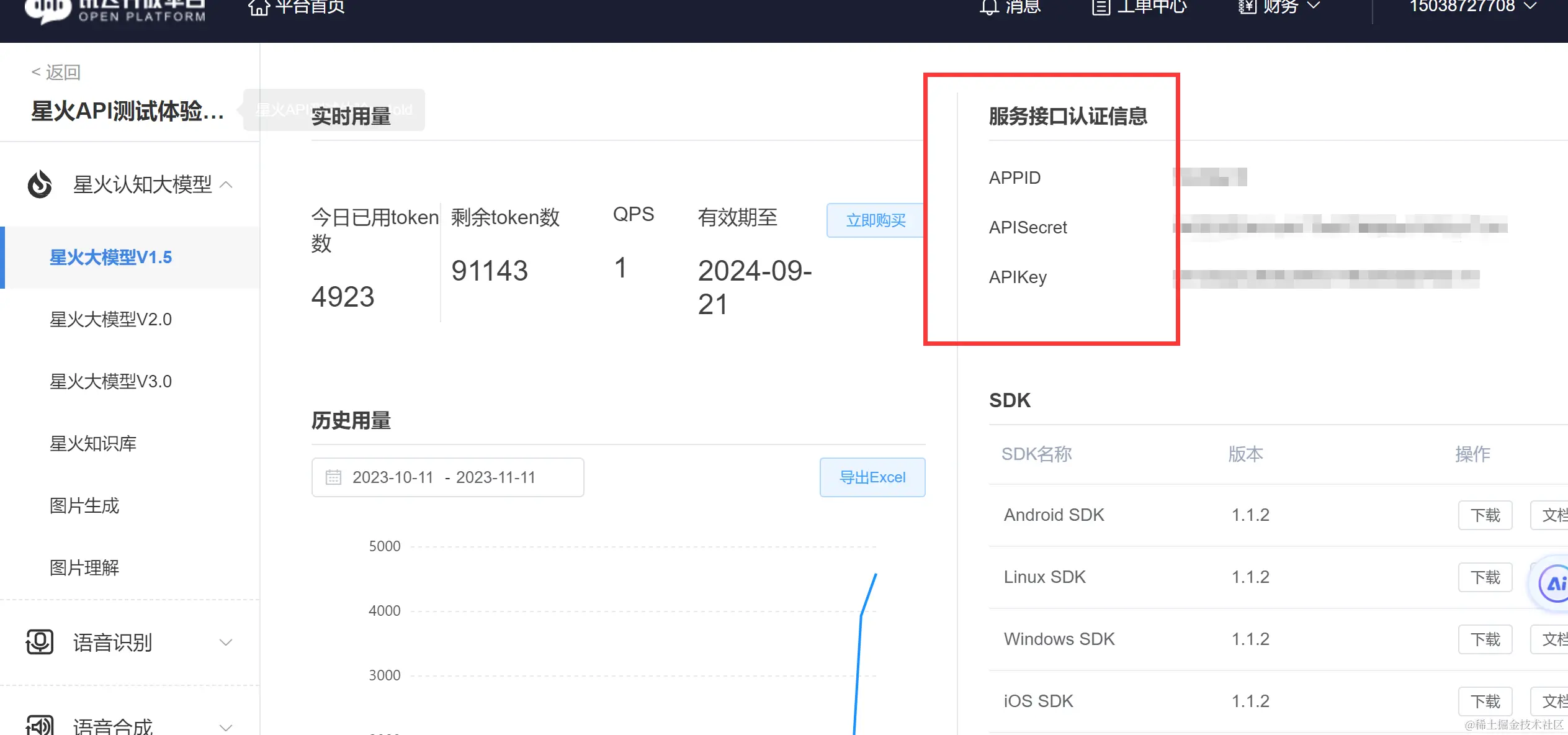1568x735 pixels.
Task: Click the Linux SDK name cell
Action: 1044,577
